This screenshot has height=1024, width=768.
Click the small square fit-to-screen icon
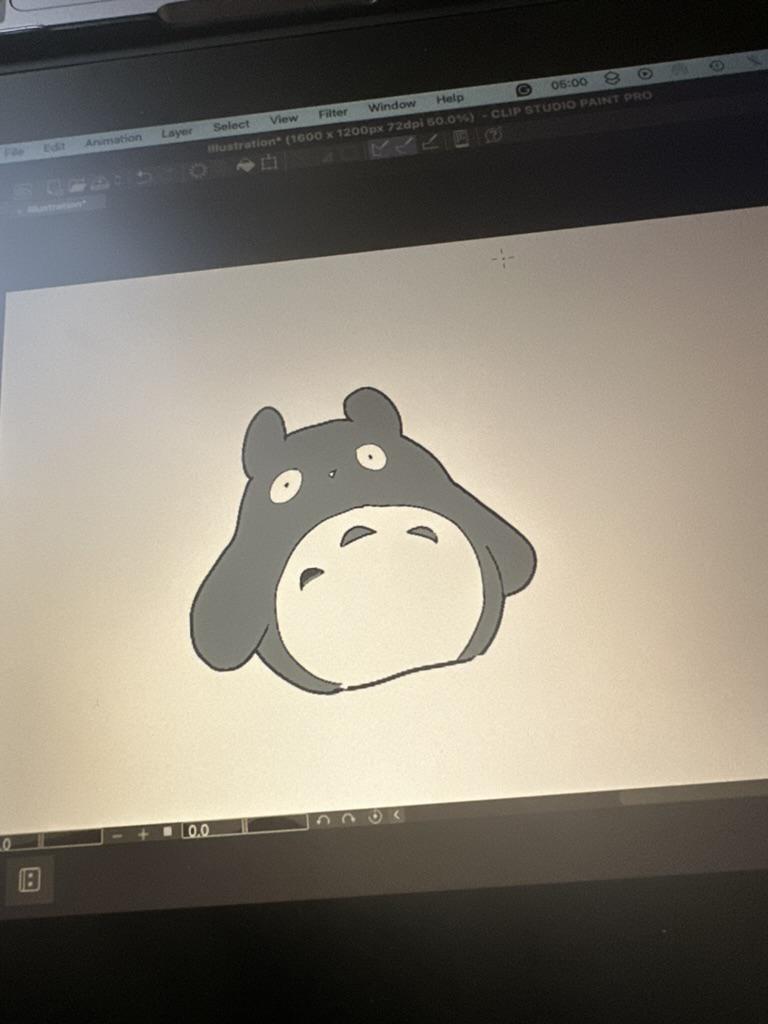pyautogui.click(x=167, y=832)
